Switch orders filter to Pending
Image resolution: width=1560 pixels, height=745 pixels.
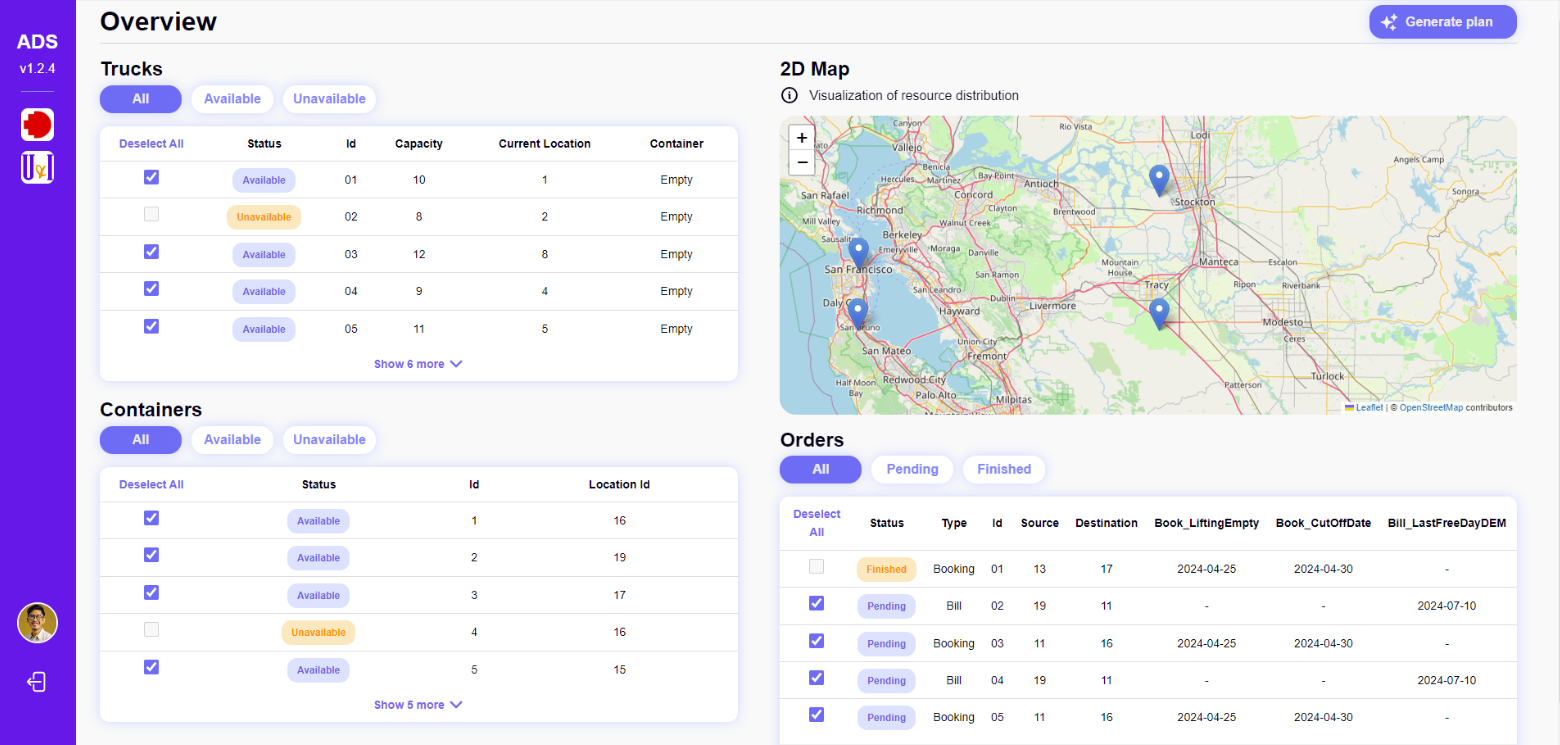912,469
